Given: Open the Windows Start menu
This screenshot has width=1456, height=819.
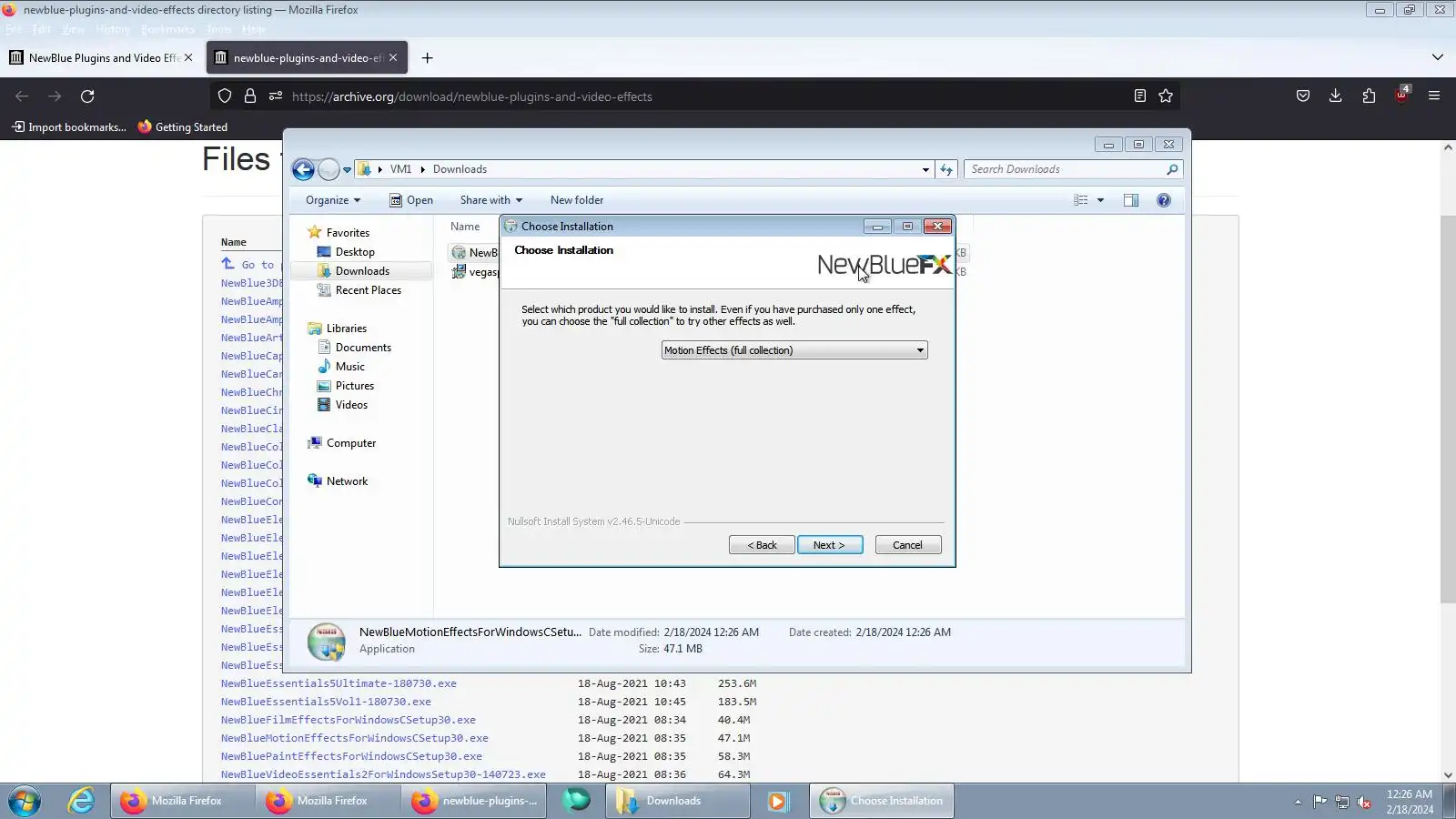Looking at the screenshot, I should [25, 801].
